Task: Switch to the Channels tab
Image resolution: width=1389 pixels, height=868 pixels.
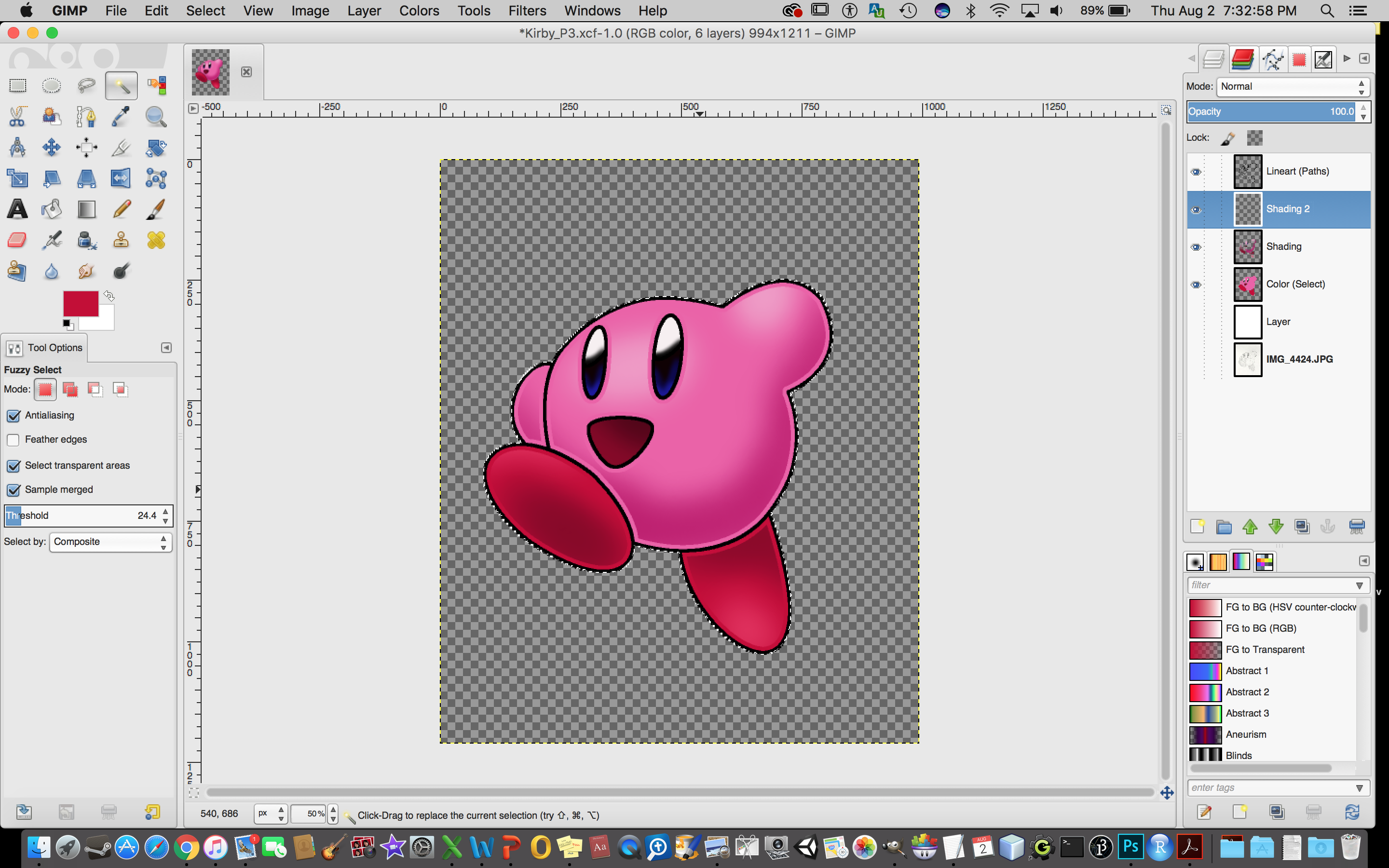Action: coord(1243,59)
